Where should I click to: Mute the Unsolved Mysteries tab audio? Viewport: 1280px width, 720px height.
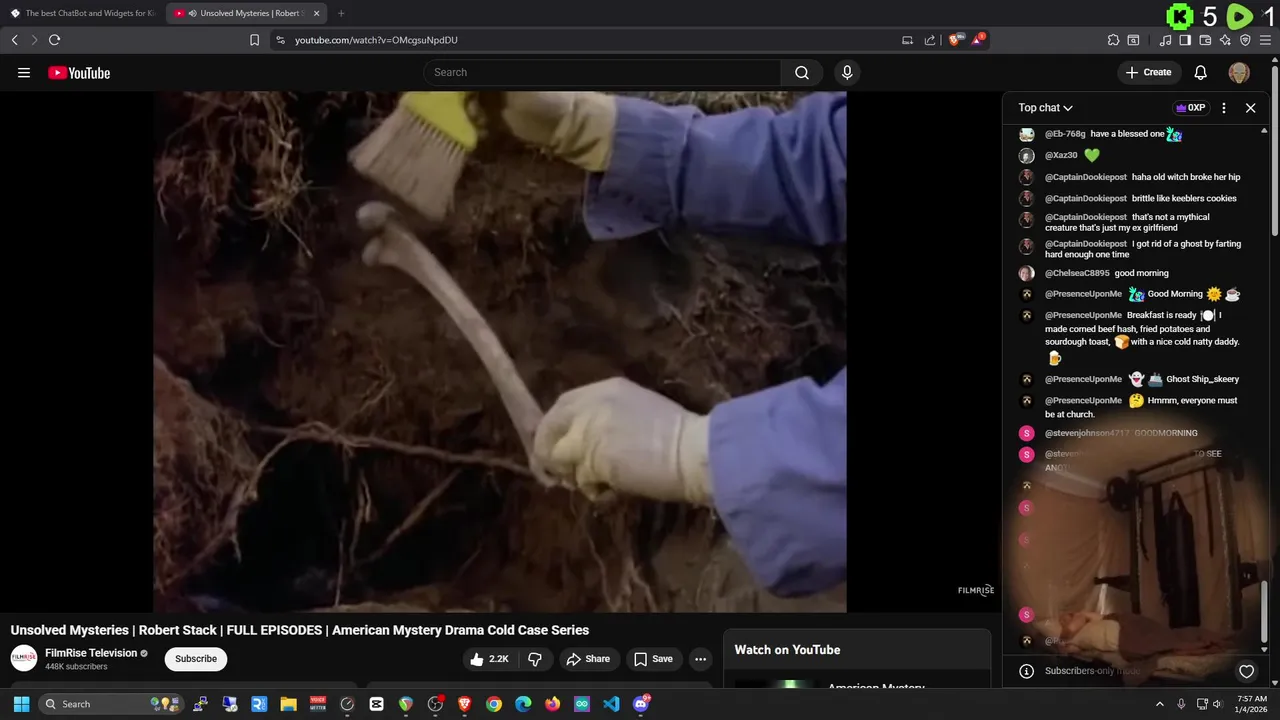tap(192, 13)
